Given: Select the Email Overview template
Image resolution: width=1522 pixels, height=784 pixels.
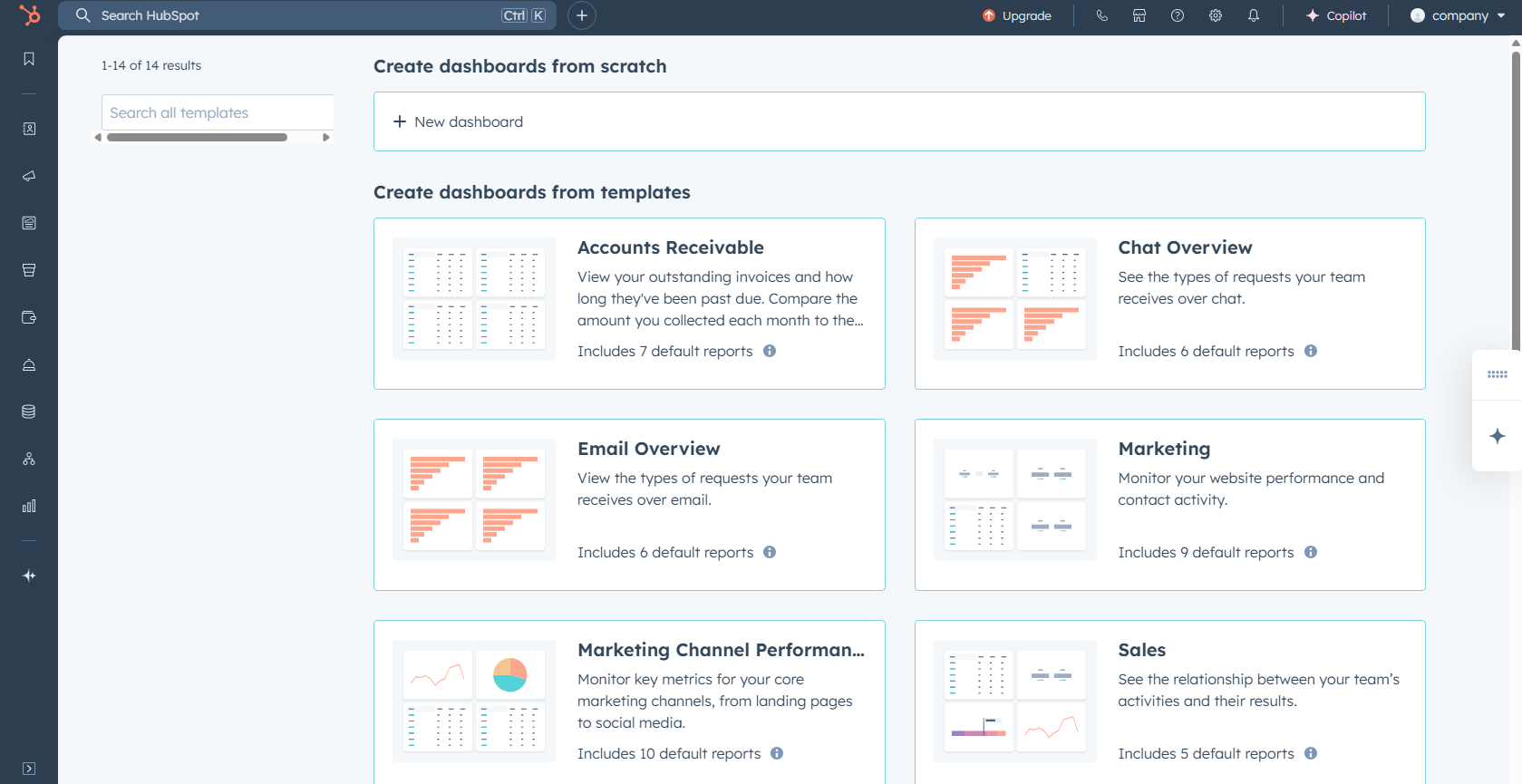Looking at the screenshot, I should coord(629,505).
